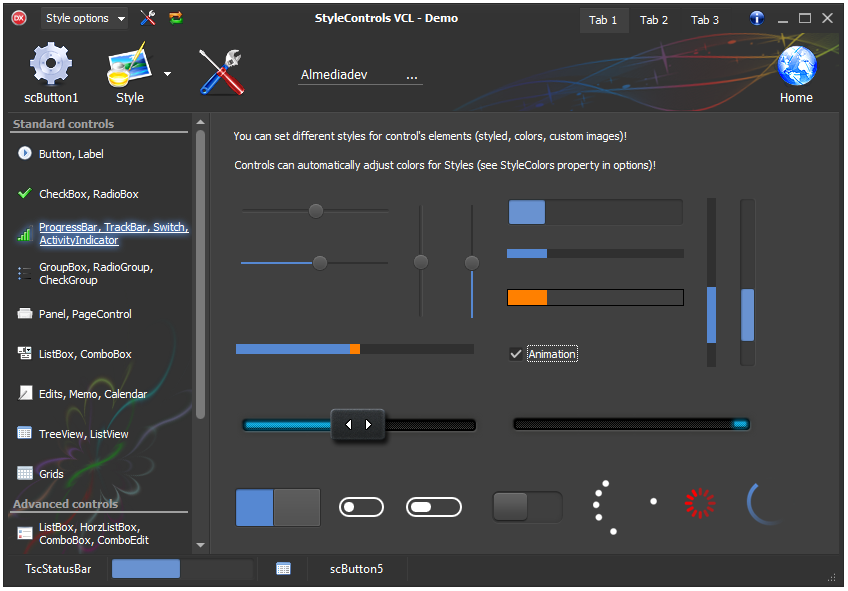Click the status bar table icon
Screen dimensions: 848x591
(283, 569)
